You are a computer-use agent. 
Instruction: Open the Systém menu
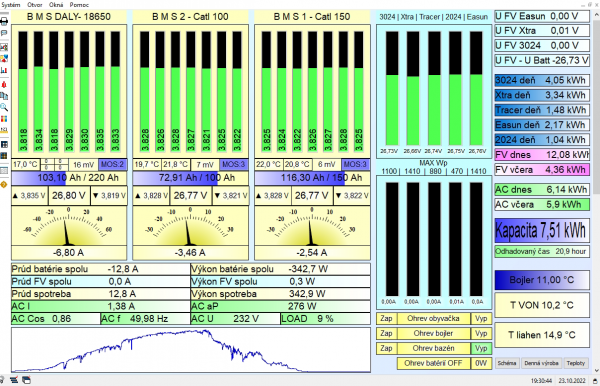click(11, 5)
